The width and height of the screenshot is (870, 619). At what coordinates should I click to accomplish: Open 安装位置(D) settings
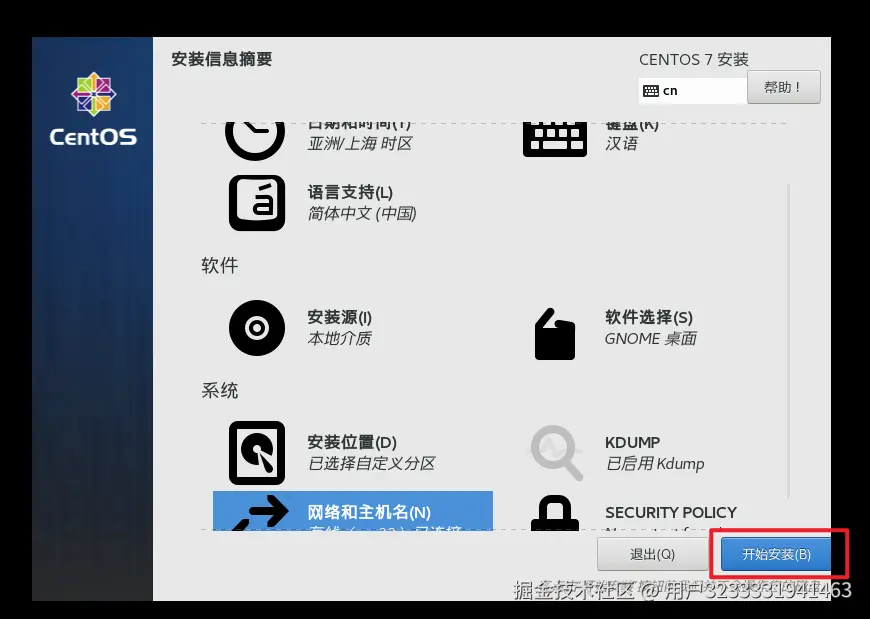(352, 442)
